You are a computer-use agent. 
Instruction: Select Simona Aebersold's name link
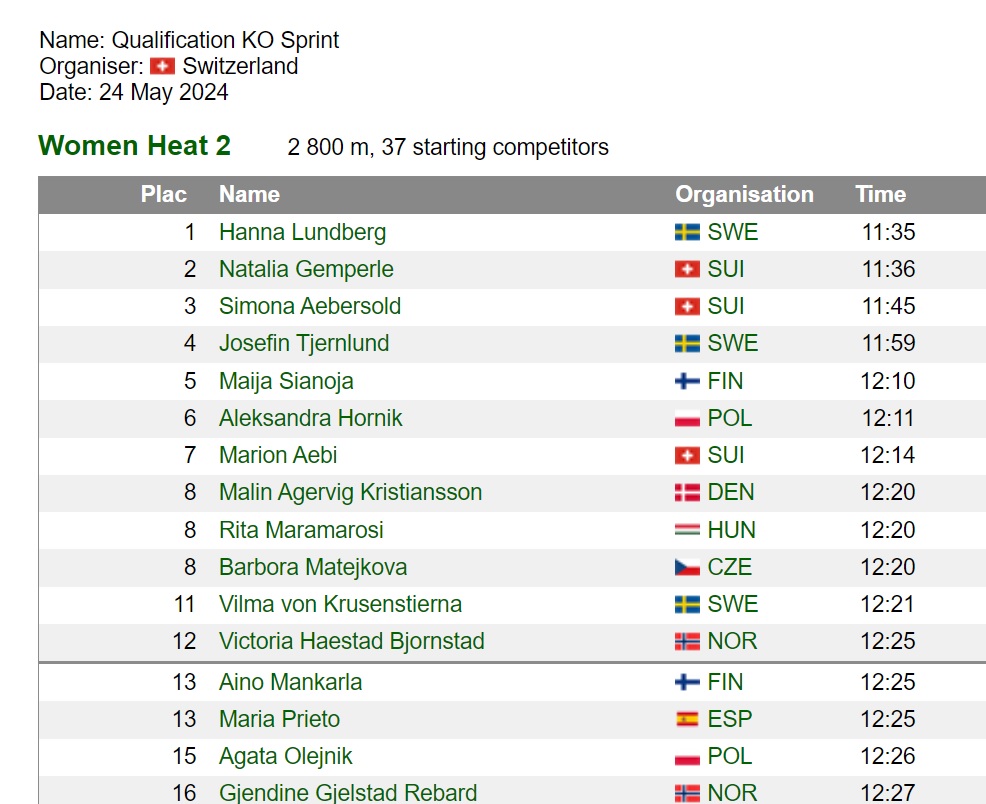[x=310, y=306]
